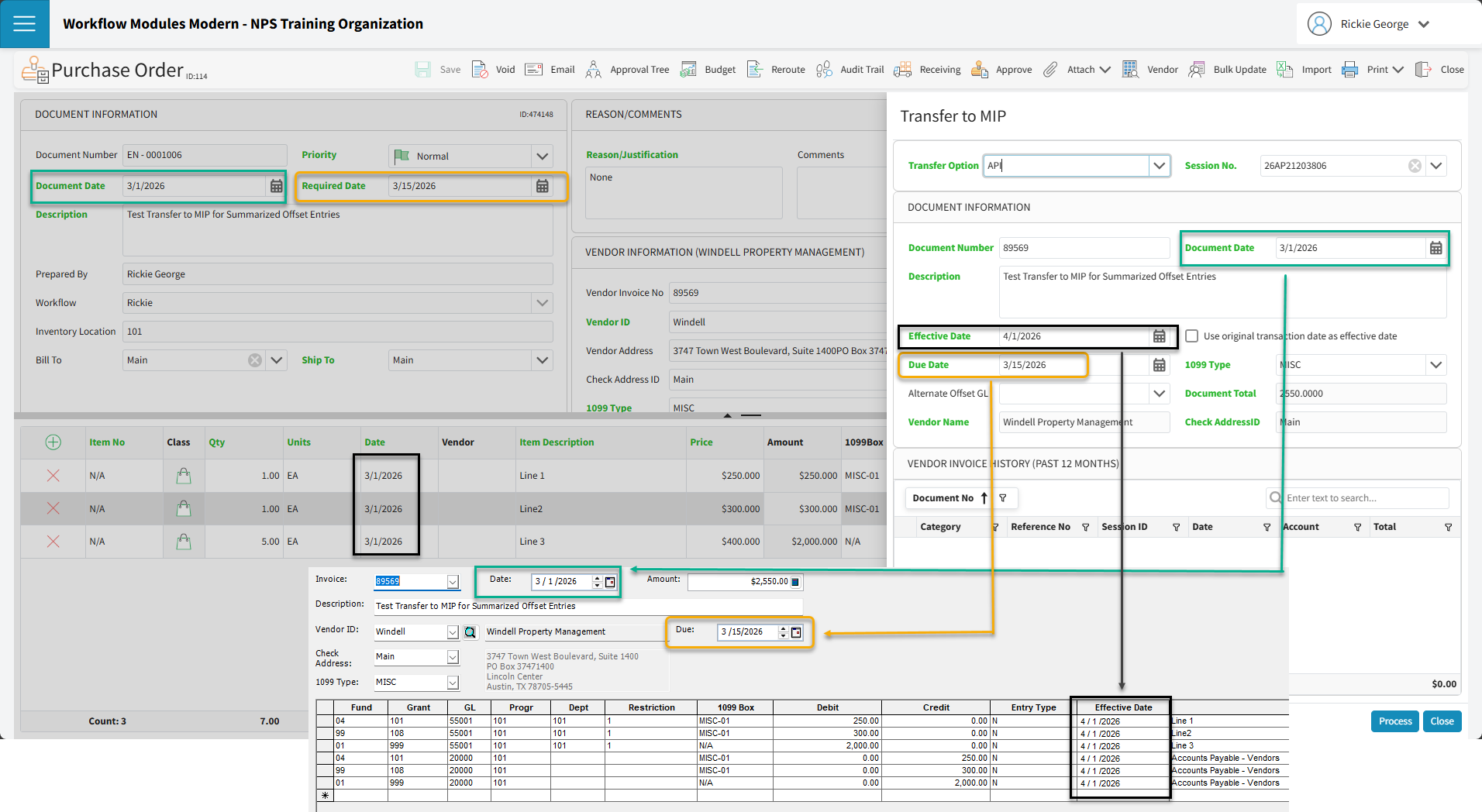Open the Priority dropdown
Viewport: 1482px width, 812px height.
(x=542, y=157)
